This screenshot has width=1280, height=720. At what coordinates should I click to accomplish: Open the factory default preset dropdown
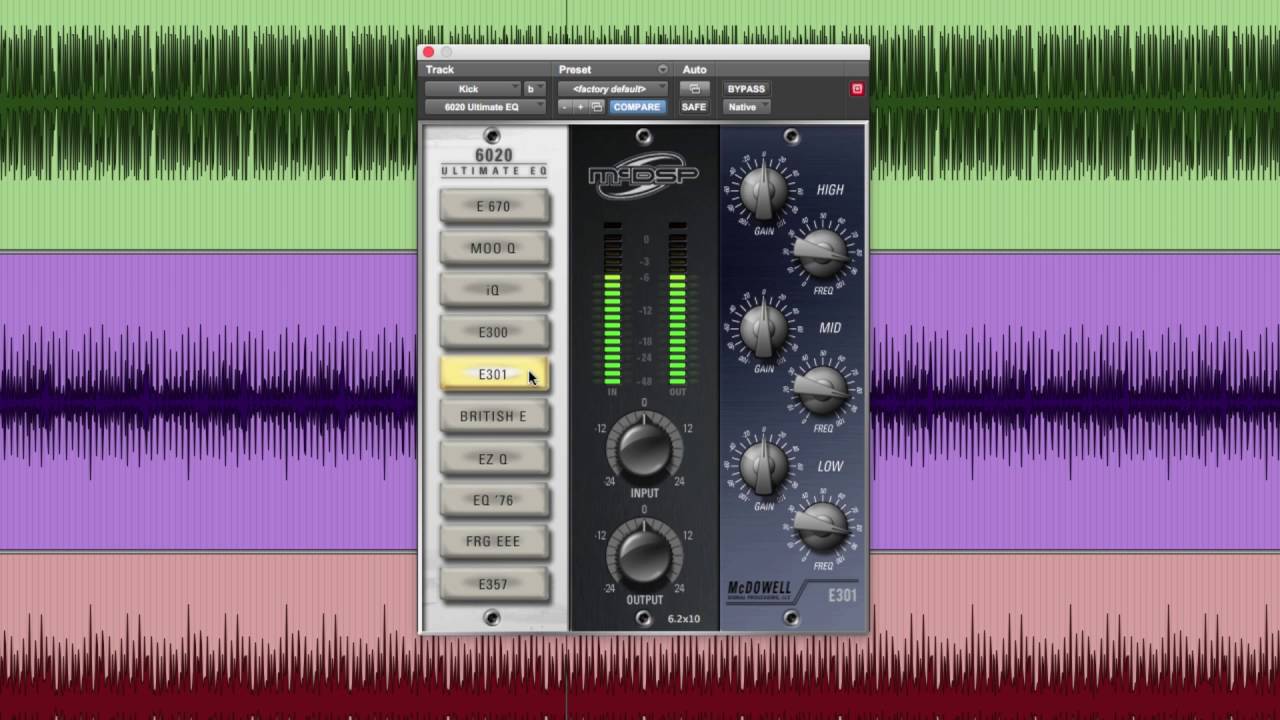612,89
